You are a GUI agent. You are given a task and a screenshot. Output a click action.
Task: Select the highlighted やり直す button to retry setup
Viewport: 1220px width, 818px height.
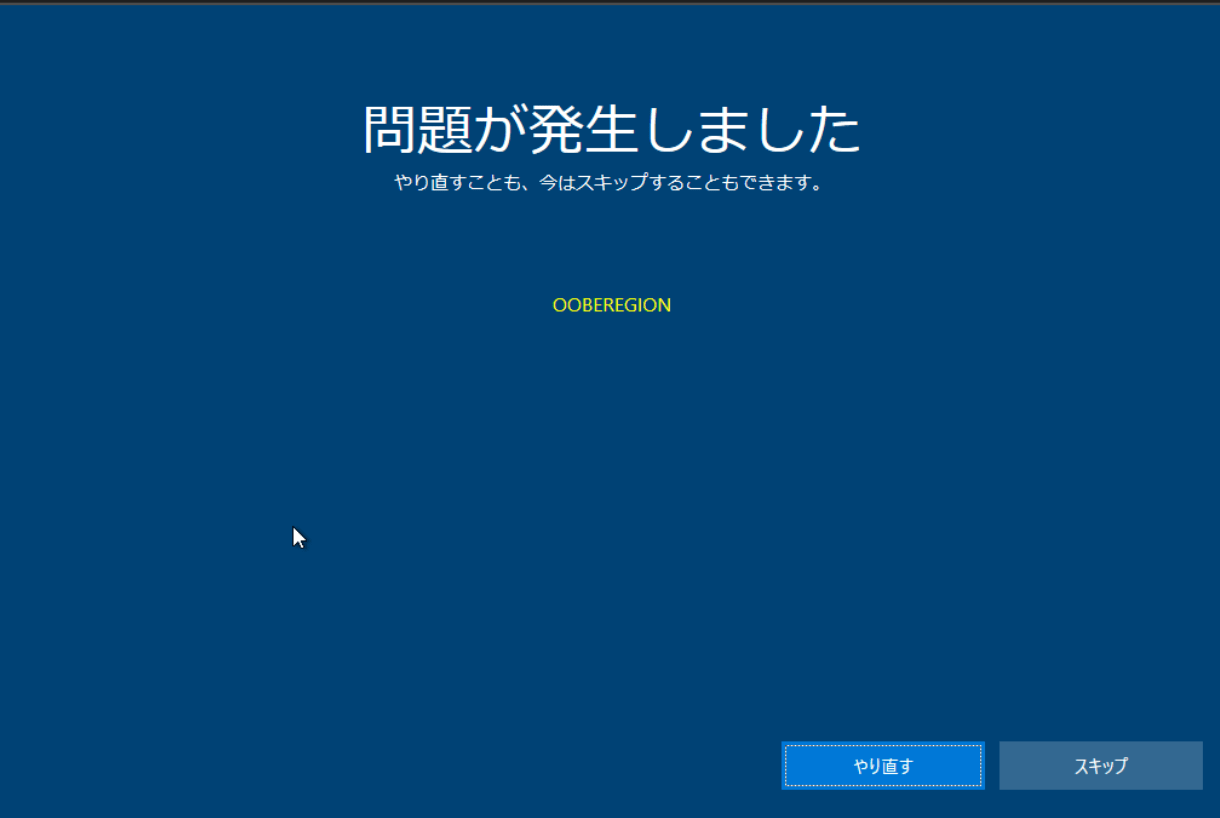click(x=883, y=765)
